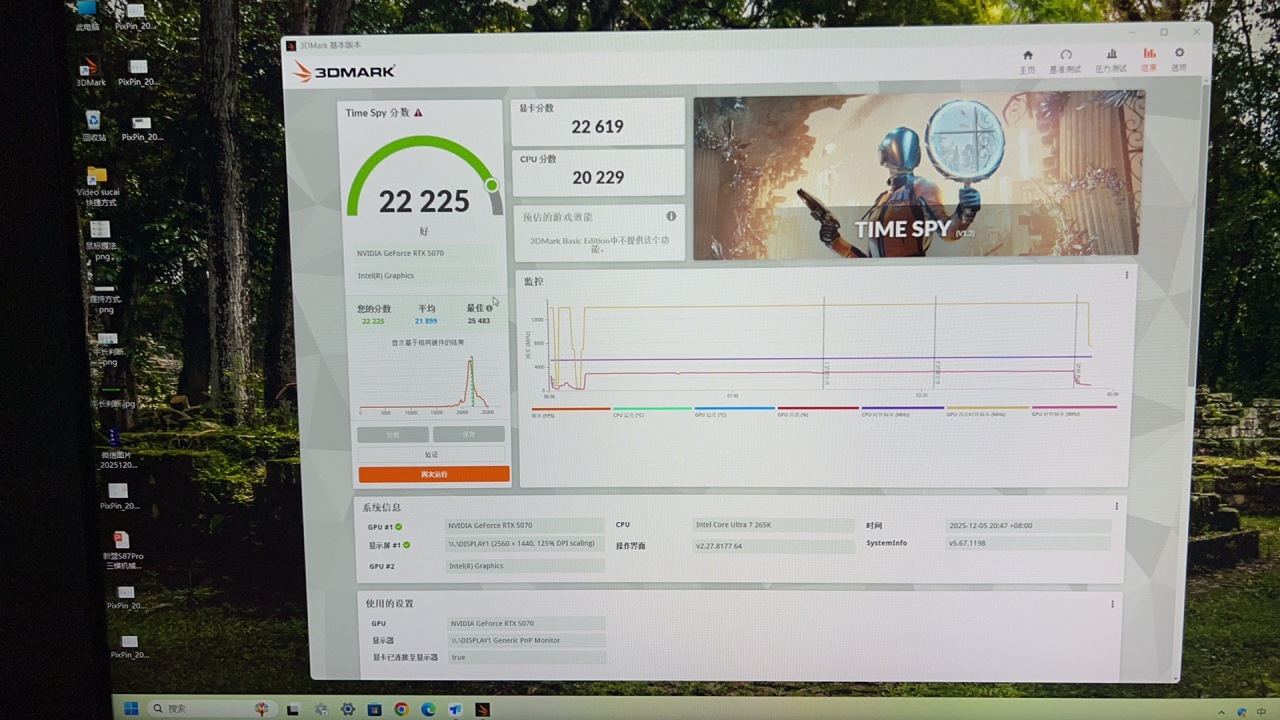Toggle the orange 帧率 (FPS) legend item
This screenshot has width=1280, height=720.
[x=570, y=411]
